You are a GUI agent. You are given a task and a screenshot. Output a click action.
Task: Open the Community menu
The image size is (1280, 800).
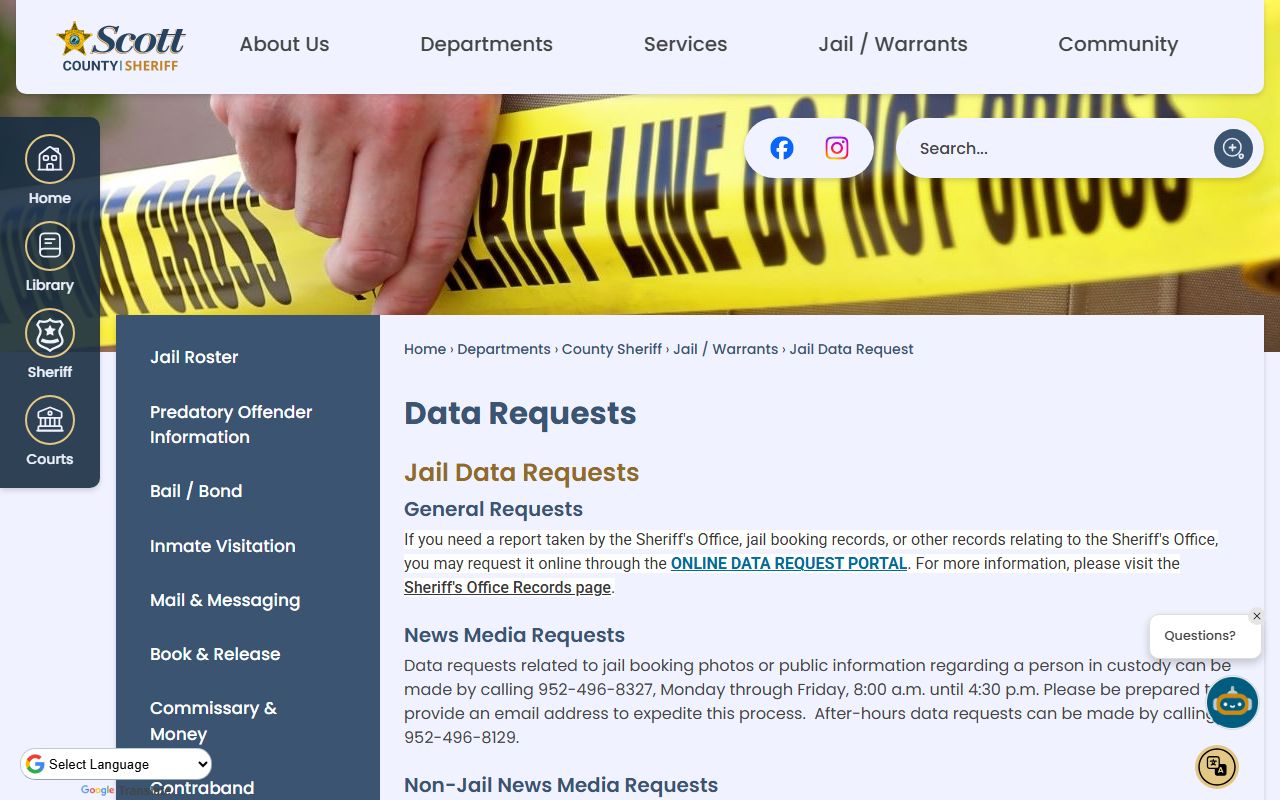pos(1118,44)
